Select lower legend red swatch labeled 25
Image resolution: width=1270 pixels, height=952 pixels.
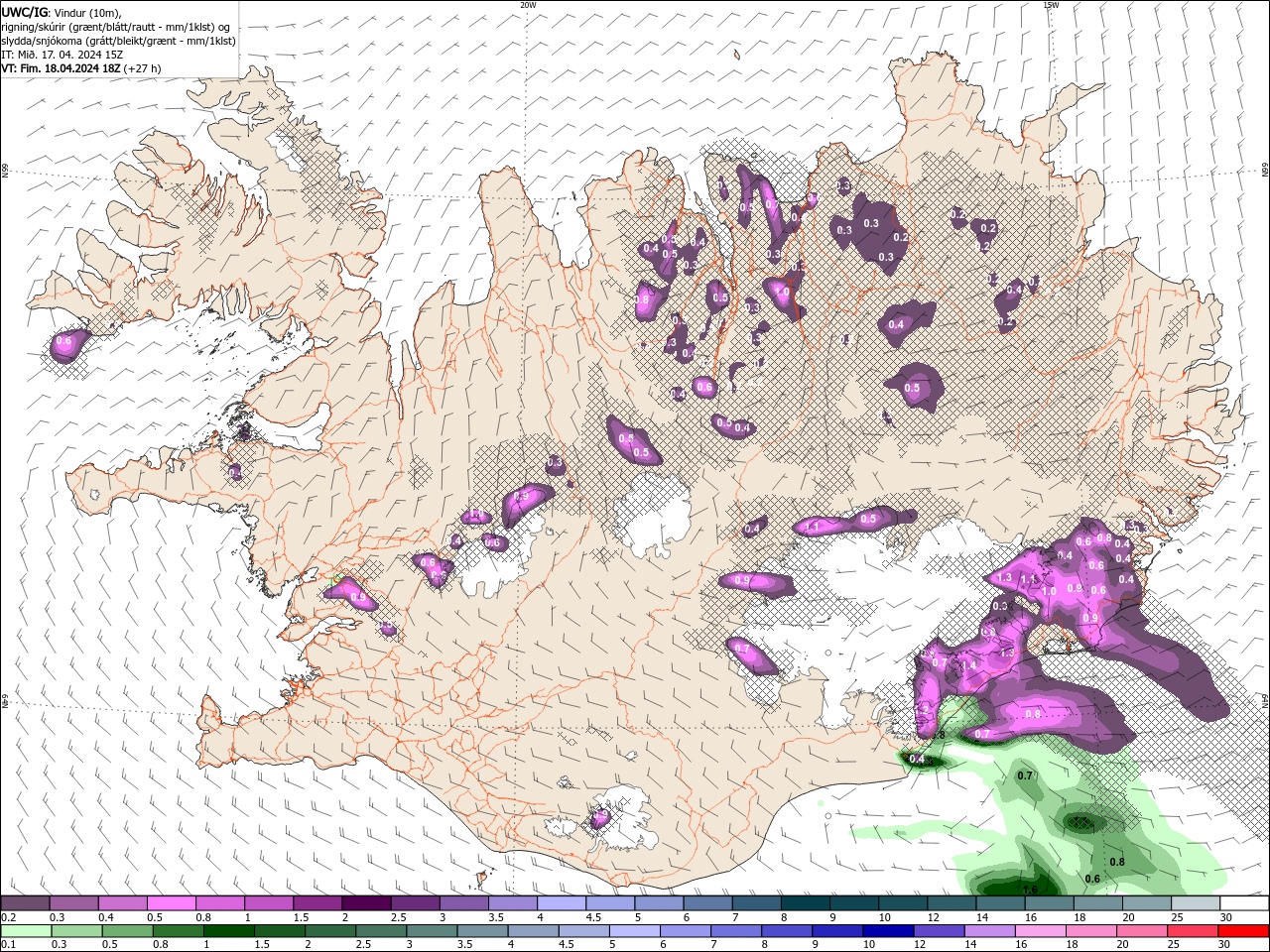[1192, 931]
